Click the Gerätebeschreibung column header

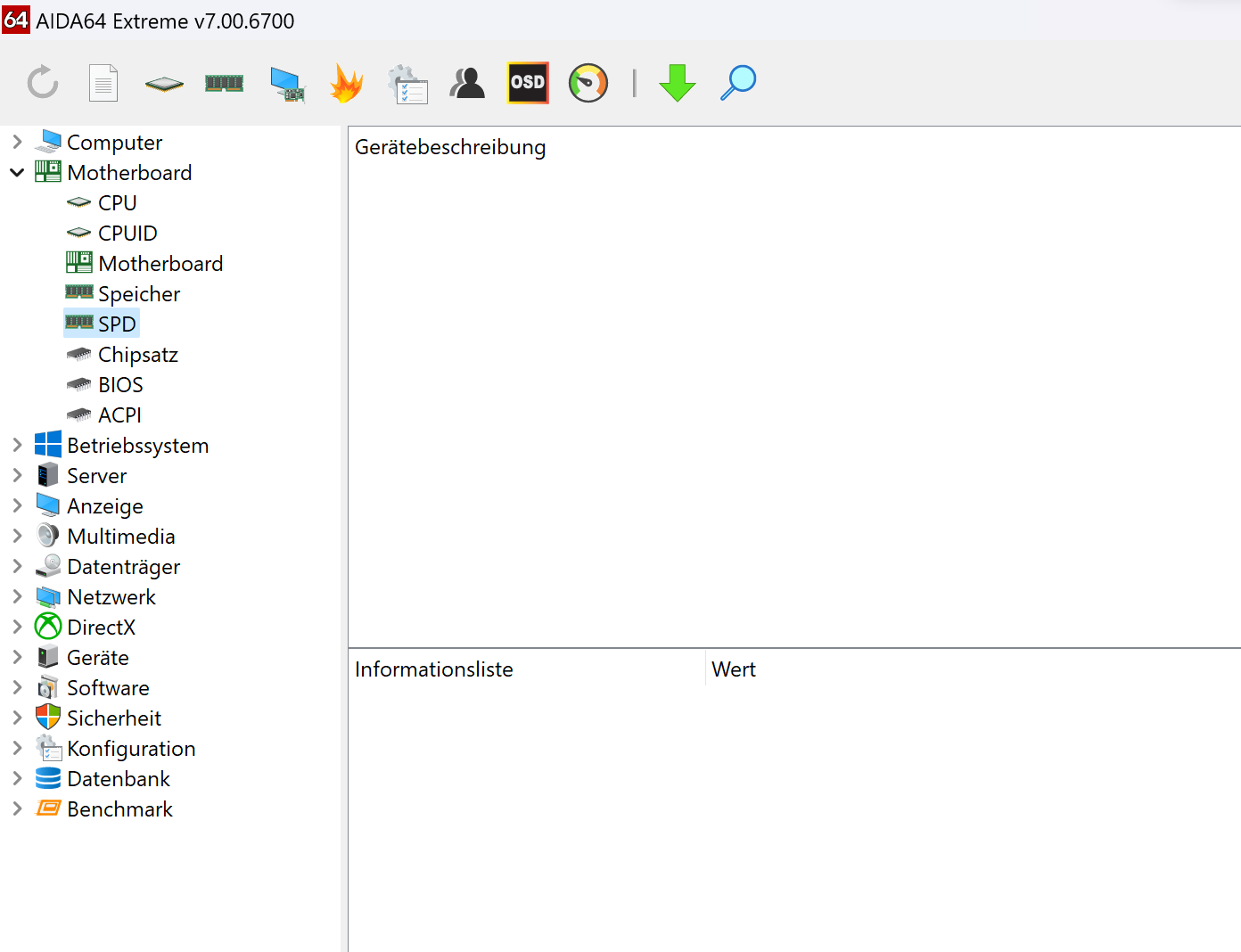(450, 147)
